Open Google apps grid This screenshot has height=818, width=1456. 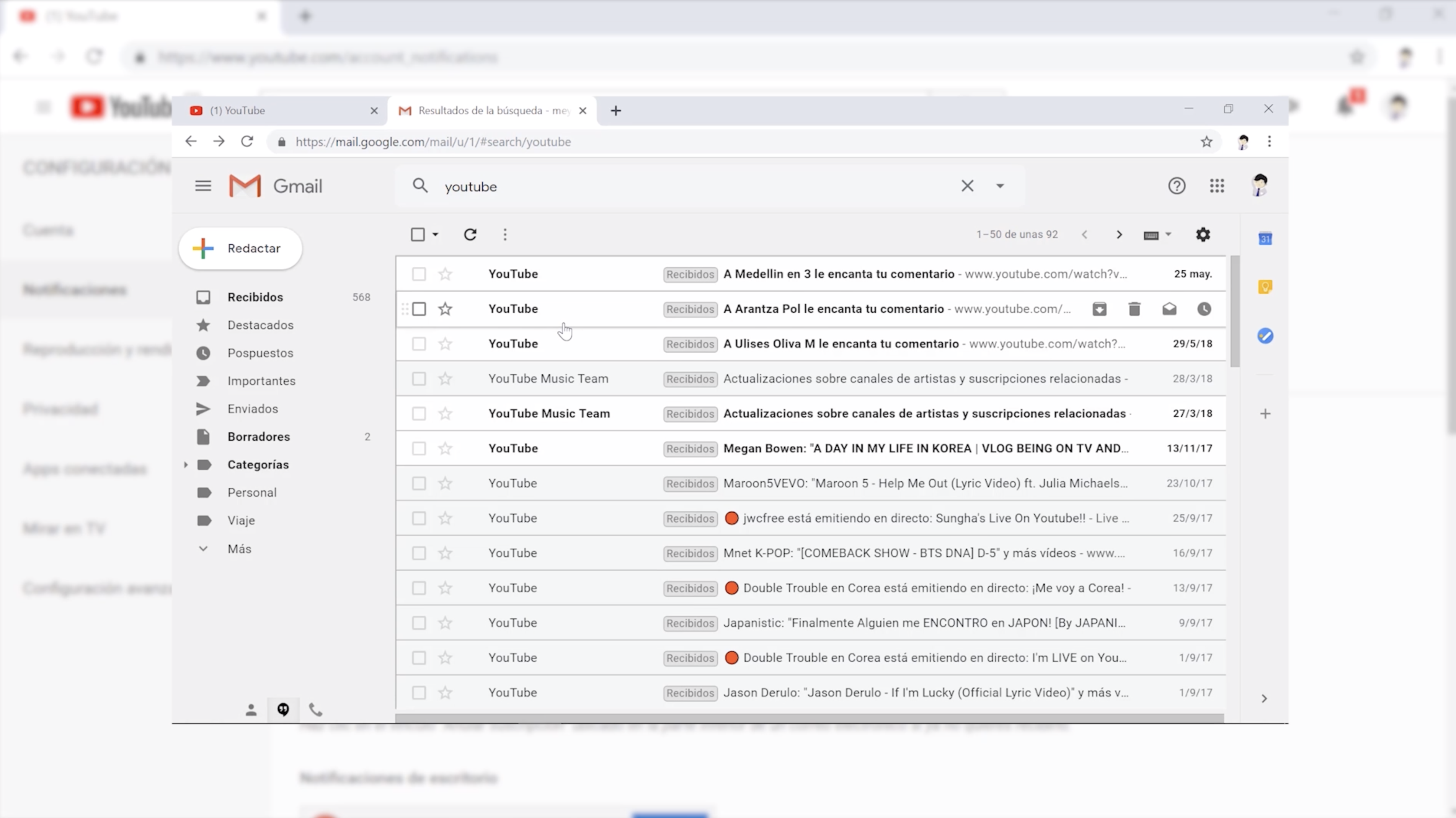coord(1217,186)
